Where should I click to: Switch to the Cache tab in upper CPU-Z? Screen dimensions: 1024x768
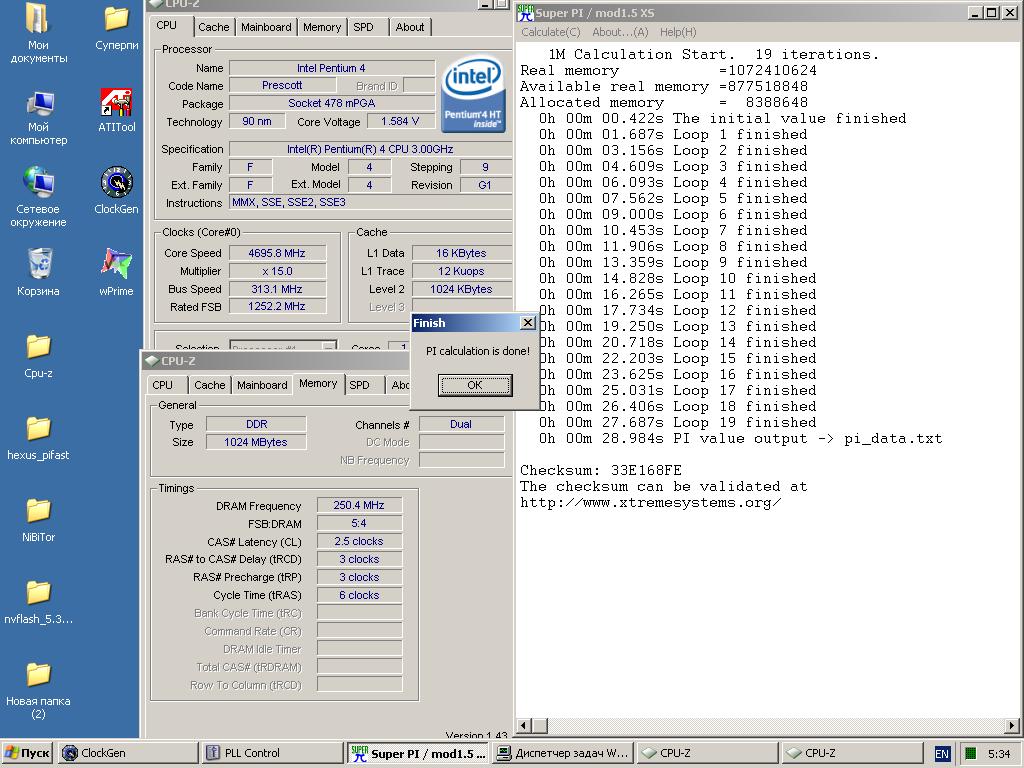(x=214, y=27)
